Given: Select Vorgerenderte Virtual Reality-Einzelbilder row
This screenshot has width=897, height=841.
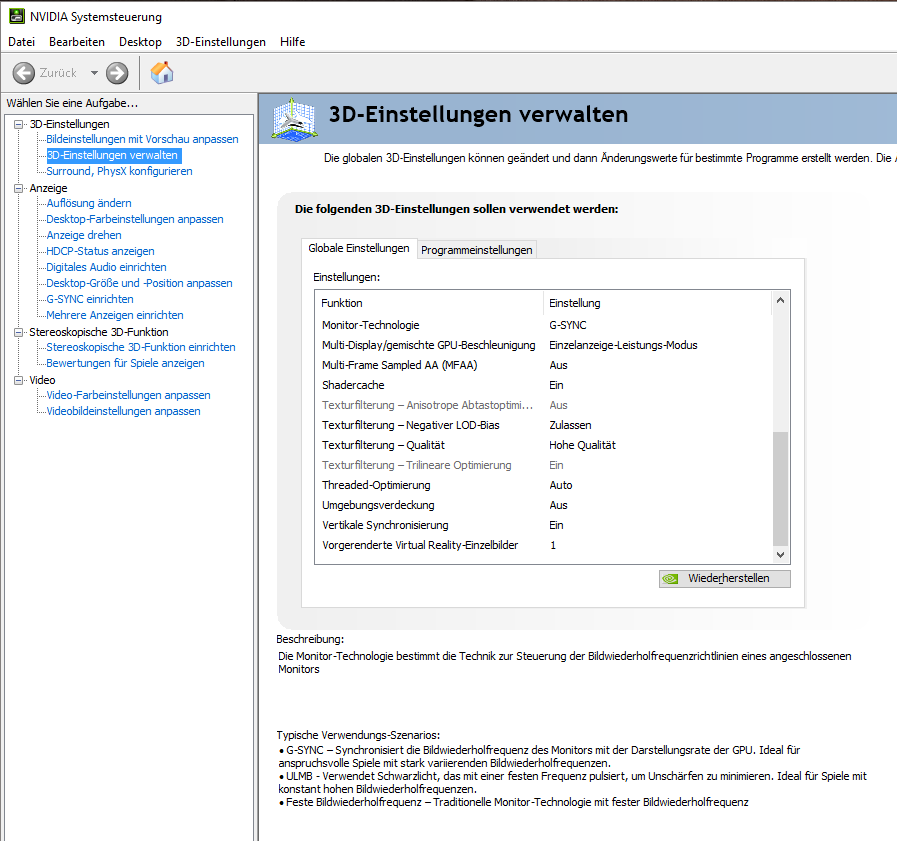Looking at the screenshot, I should tap(543, 545).
